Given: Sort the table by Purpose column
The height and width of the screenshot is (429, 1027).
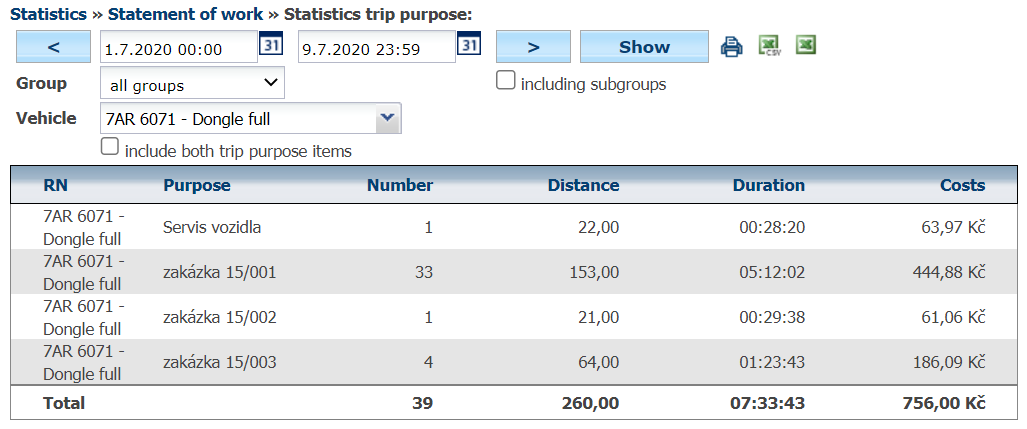Looking at the screenshot, I should click(x=196, y=185).
